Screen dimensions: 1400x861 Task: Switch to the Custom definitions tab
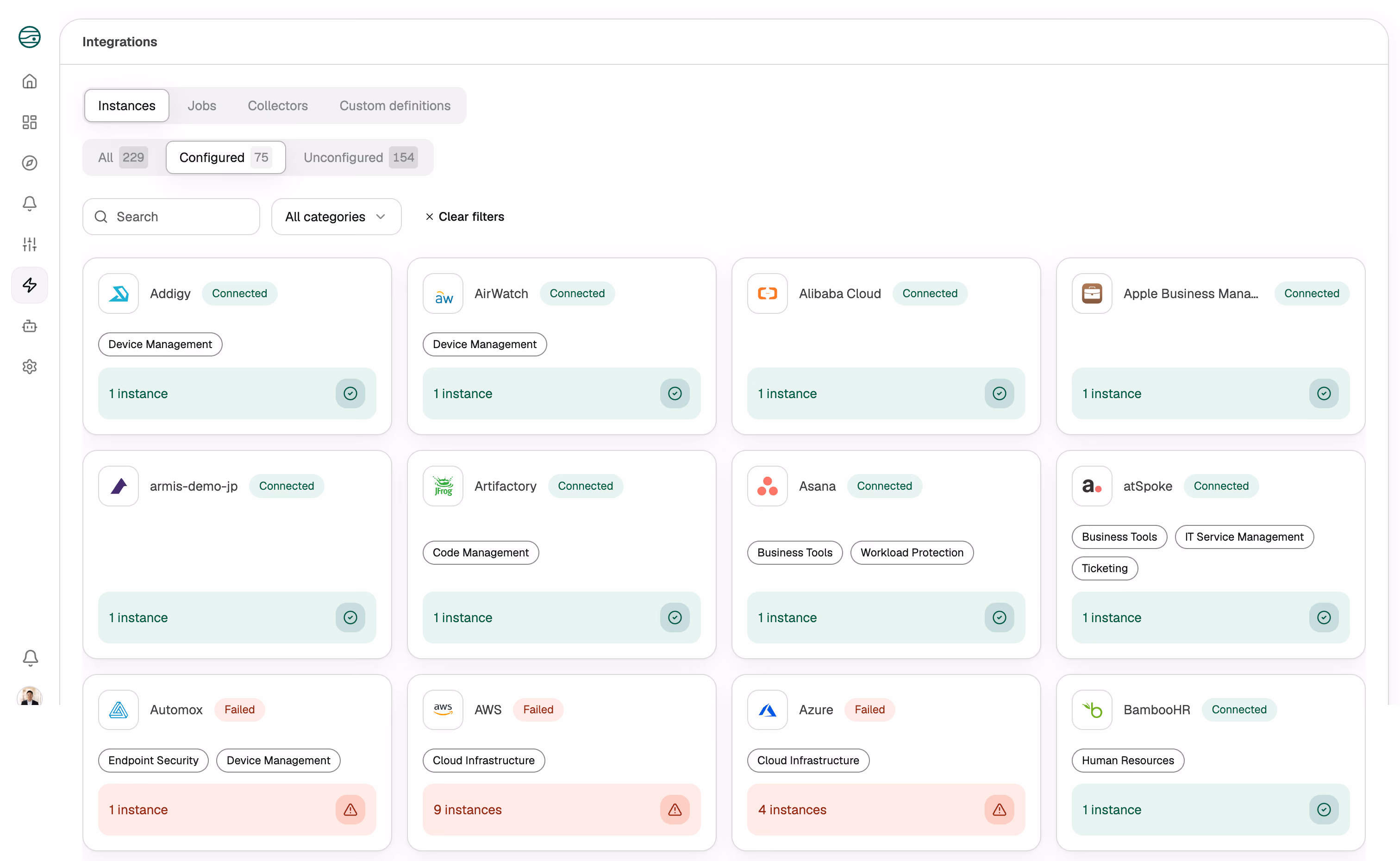coord(394,106)
